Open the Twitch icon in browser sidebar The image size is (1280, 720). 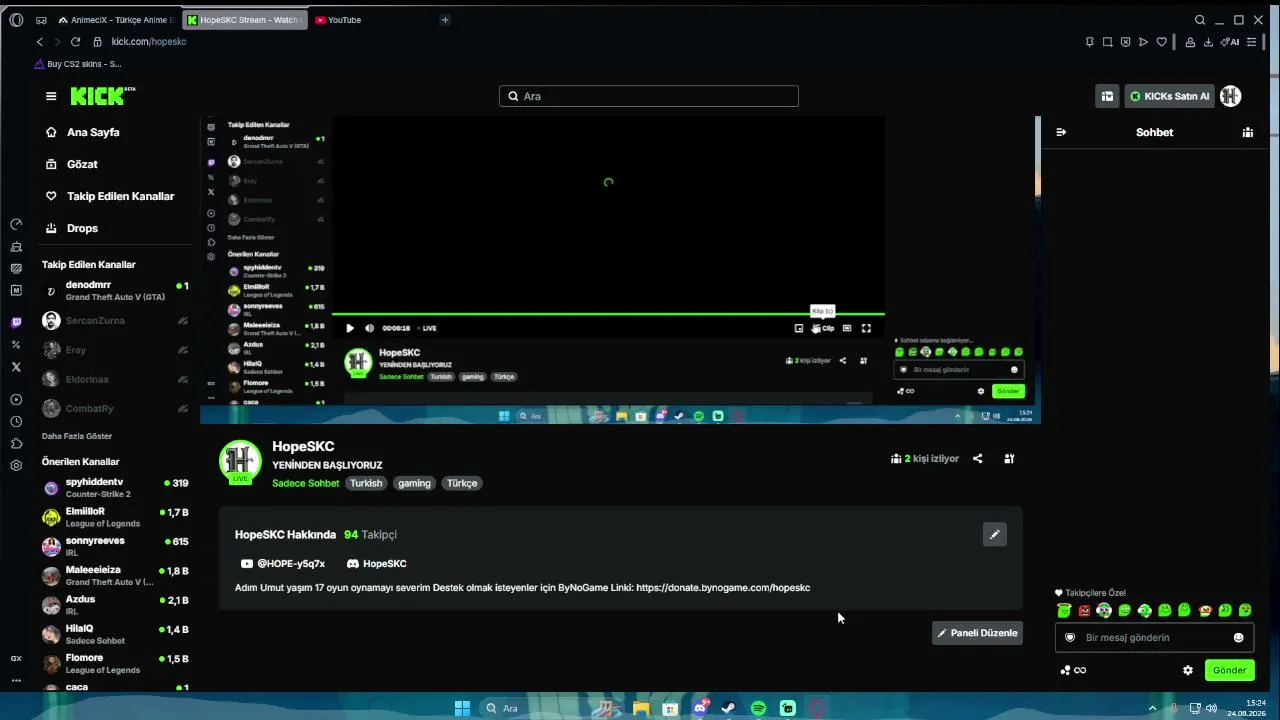(x=16, y=322)
